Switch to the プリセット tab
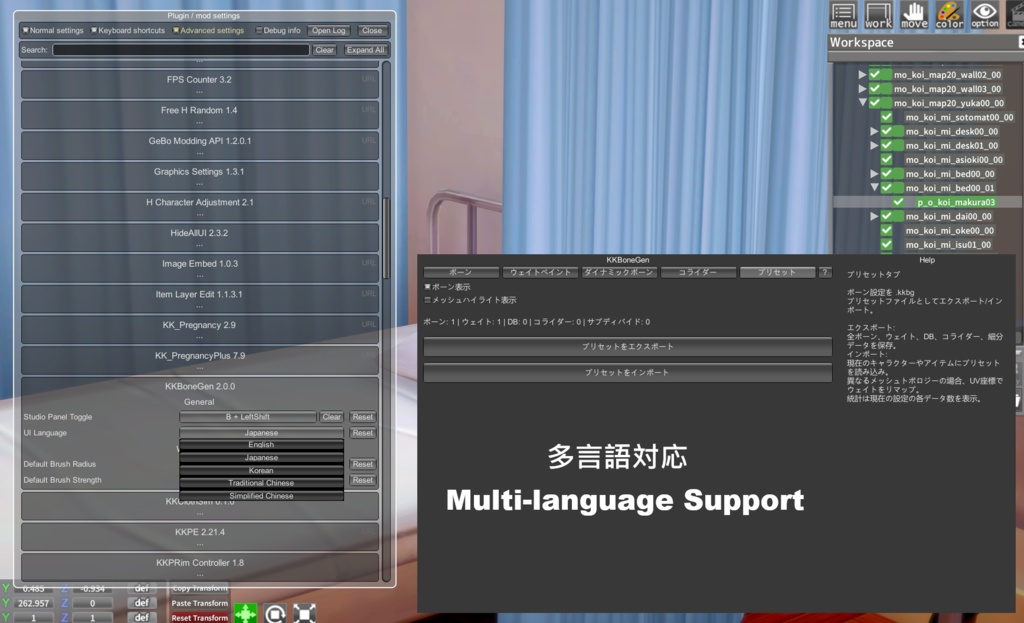Image resolution: width=1024 pixels, height=623 pixels. coord(777,272)
